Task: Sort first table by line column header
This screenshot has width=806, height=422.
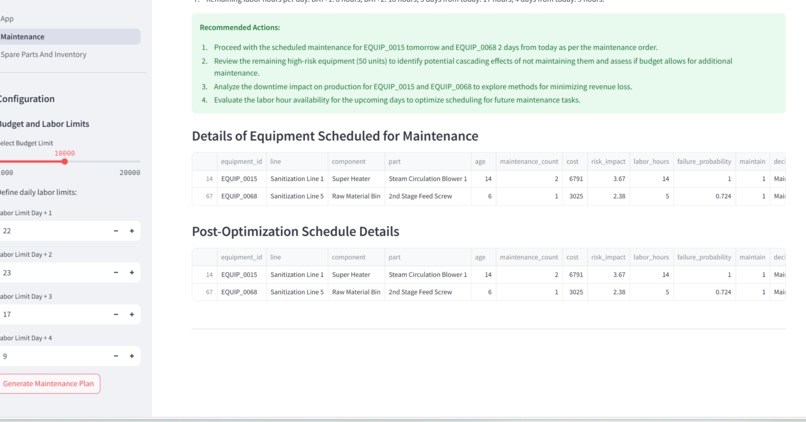Action: pos(297,161)
